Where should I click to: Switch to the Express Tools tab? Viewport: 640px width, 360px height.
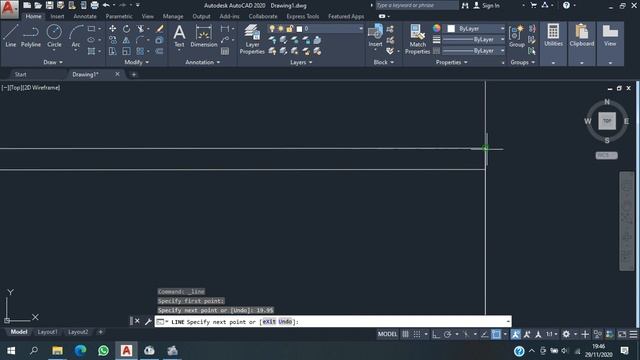[x=302, y=16]
